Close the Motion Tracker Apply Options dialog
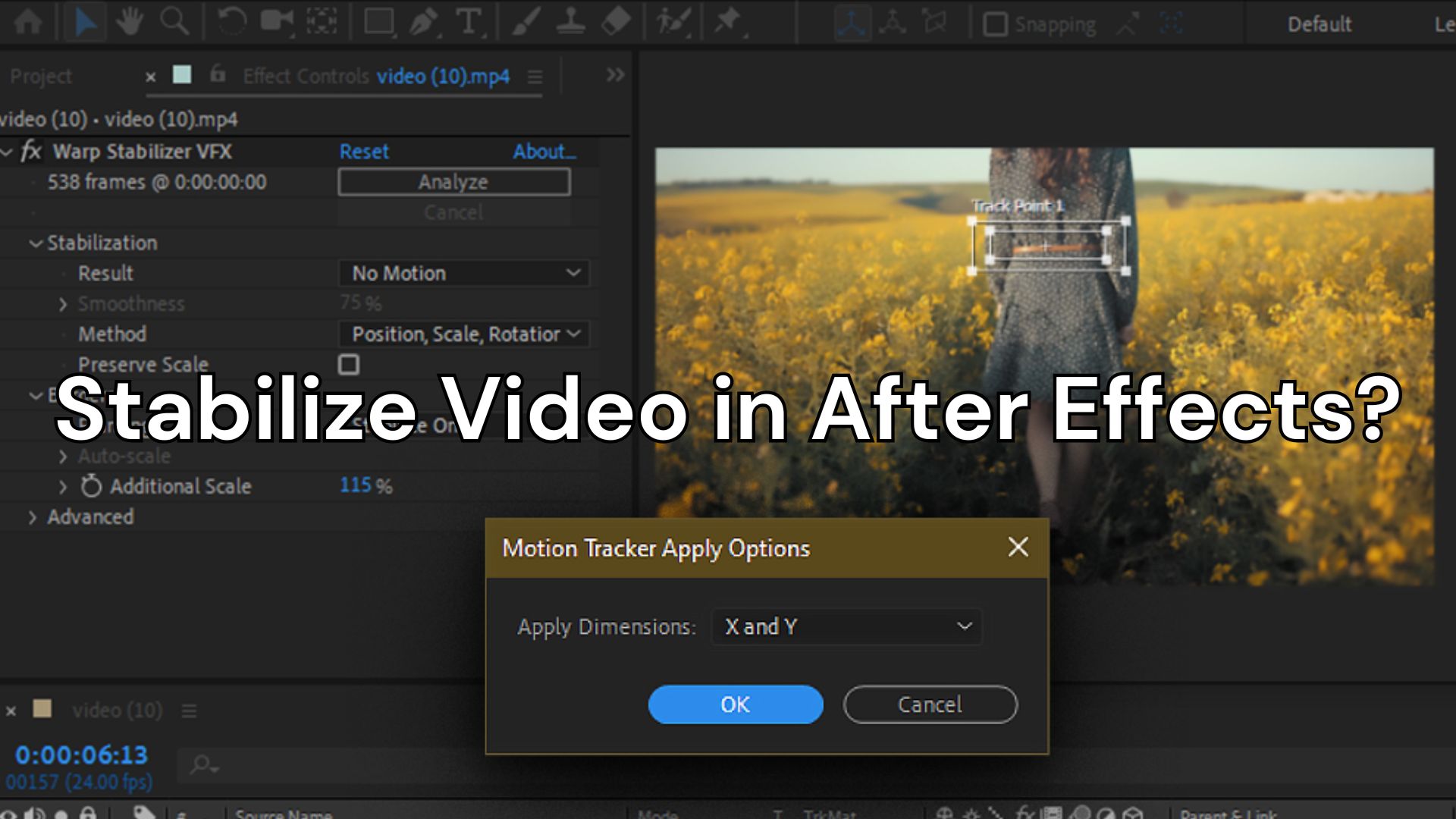Image resolution: width=1456 pixels, height=819 pixels. pos(1018,547)
